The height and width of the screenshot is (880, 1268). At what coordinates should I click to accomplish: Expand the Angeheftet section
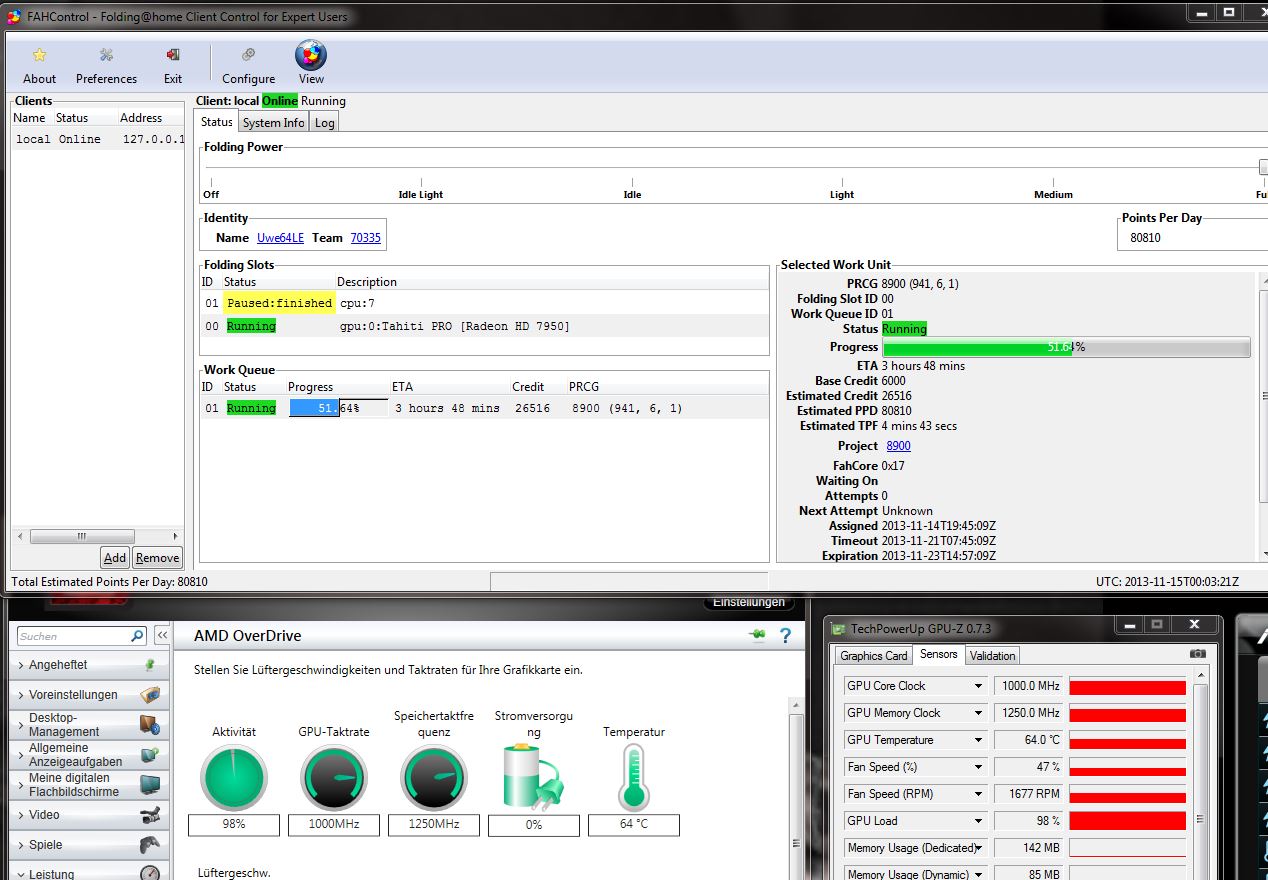click(89, 664)
